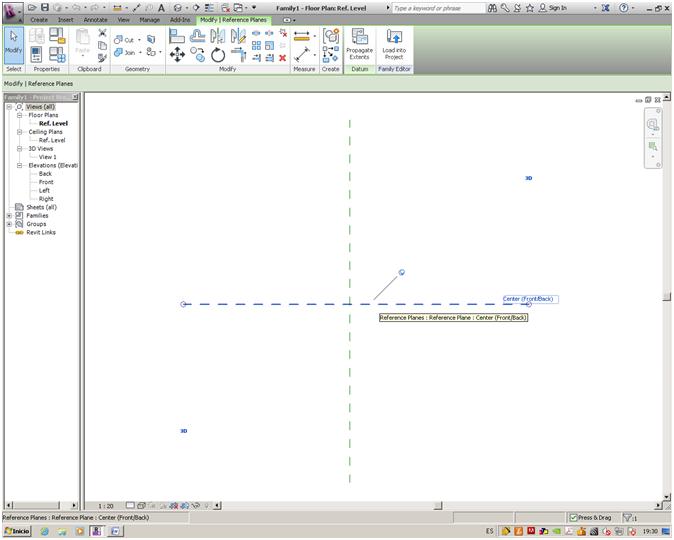The image size is (674, 540).
Task: Toggle the 3D extent marker near top right
Action: [x=529, y=178]
